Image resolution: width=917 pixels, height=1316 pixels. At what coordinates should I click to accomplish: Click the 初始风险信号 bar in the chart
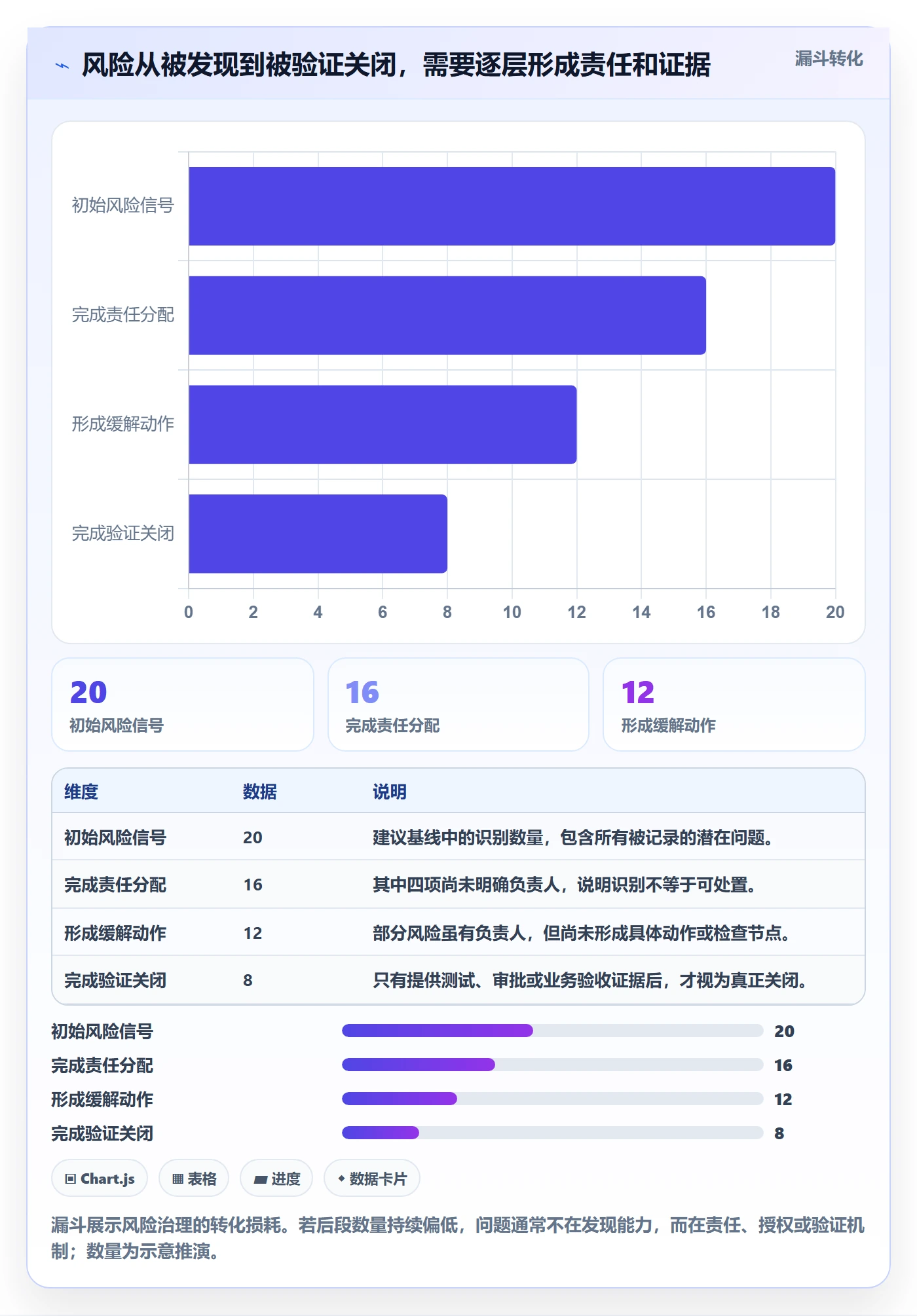click(512, 206)
